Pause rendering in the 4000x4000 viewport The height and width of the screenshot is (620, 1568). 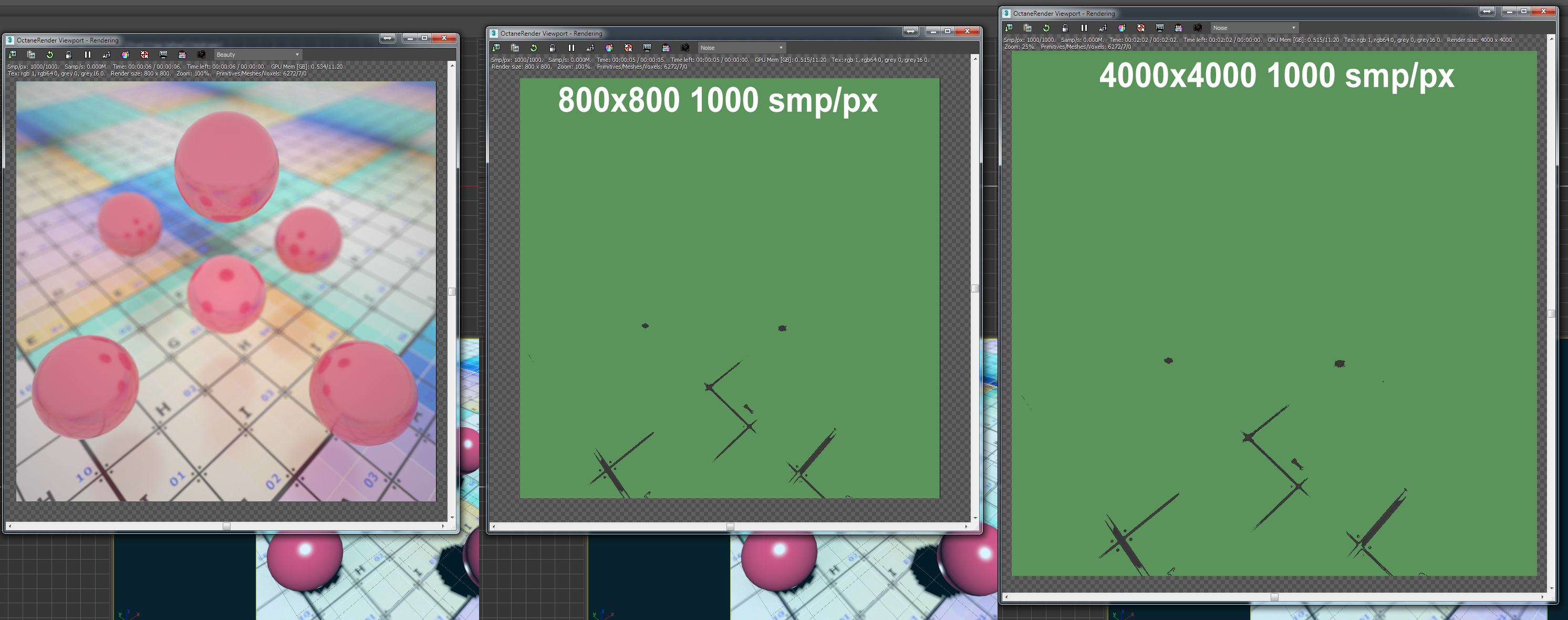(1084, 28)
